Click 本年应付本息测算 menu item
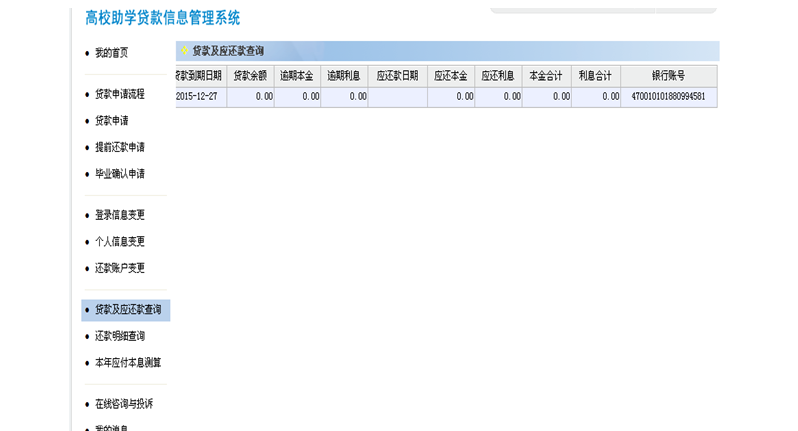Viewport: 798px width, 431px height. pyautogui.click(x=127, y=363)
